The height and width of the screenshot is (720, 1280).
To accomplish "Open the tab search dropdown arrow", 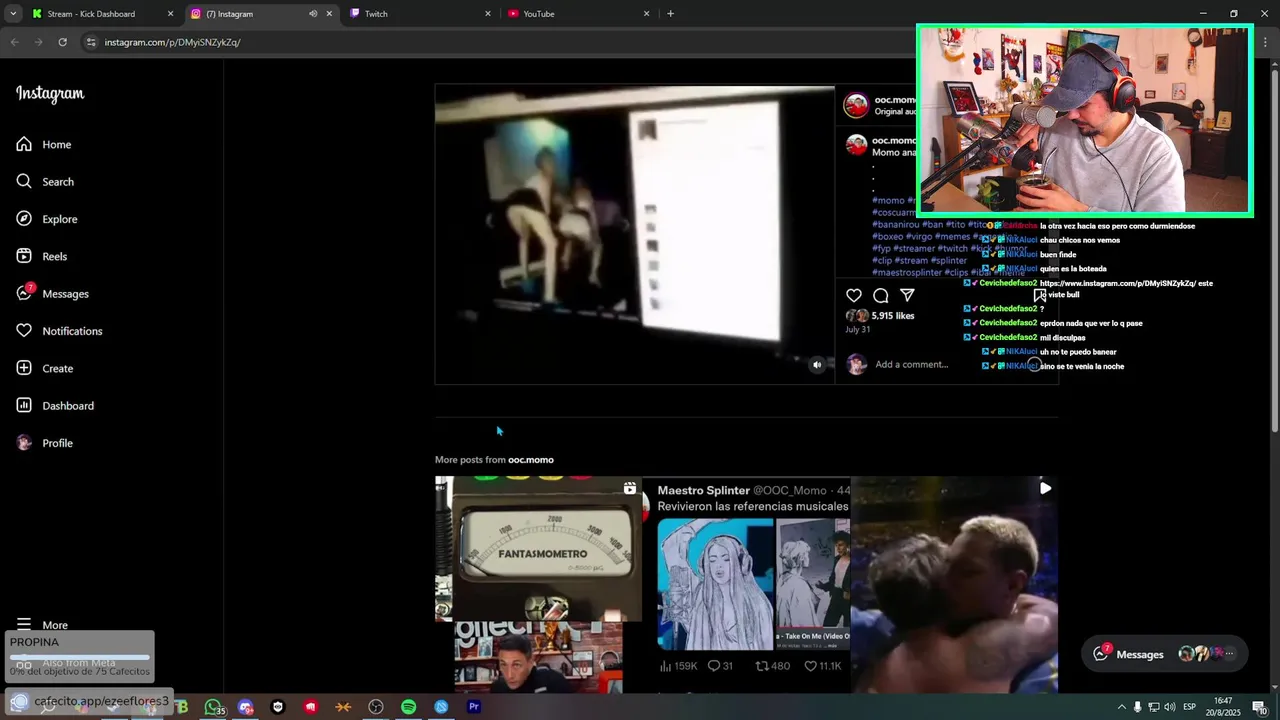I will tap(12, 14).
